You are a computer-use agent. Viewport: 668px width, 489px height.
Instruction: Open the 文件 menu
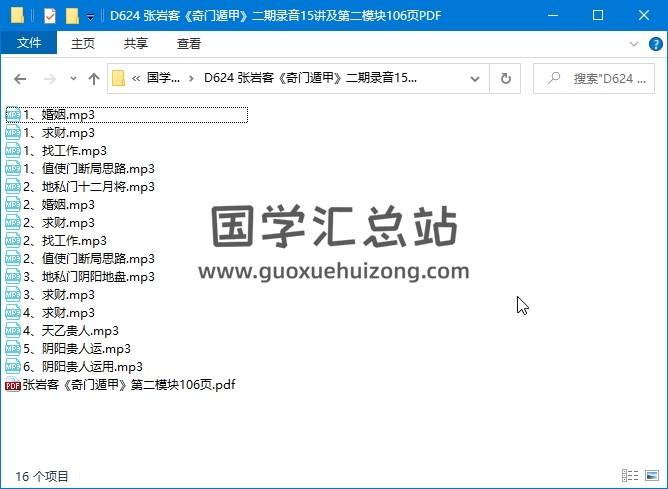pos(29,43)
